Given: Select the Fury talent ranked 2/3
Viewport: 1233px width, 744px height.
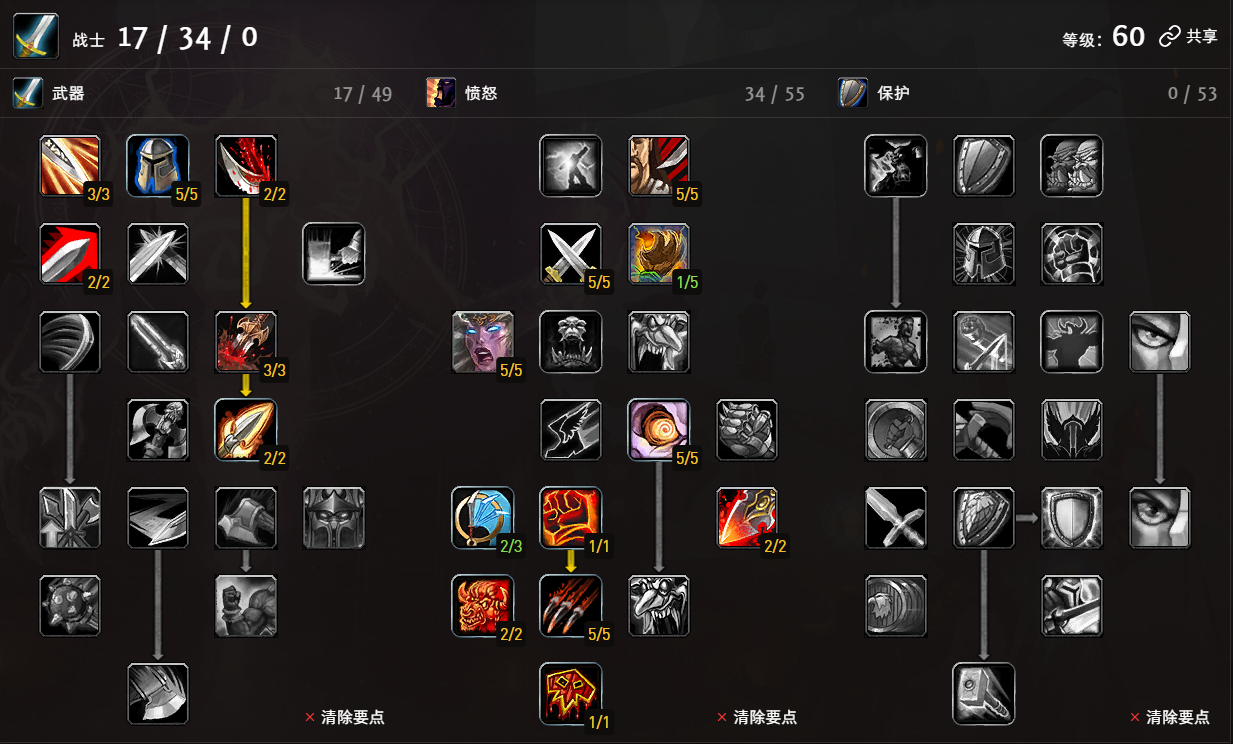Looking at the screenshot, I should point(483,517).
